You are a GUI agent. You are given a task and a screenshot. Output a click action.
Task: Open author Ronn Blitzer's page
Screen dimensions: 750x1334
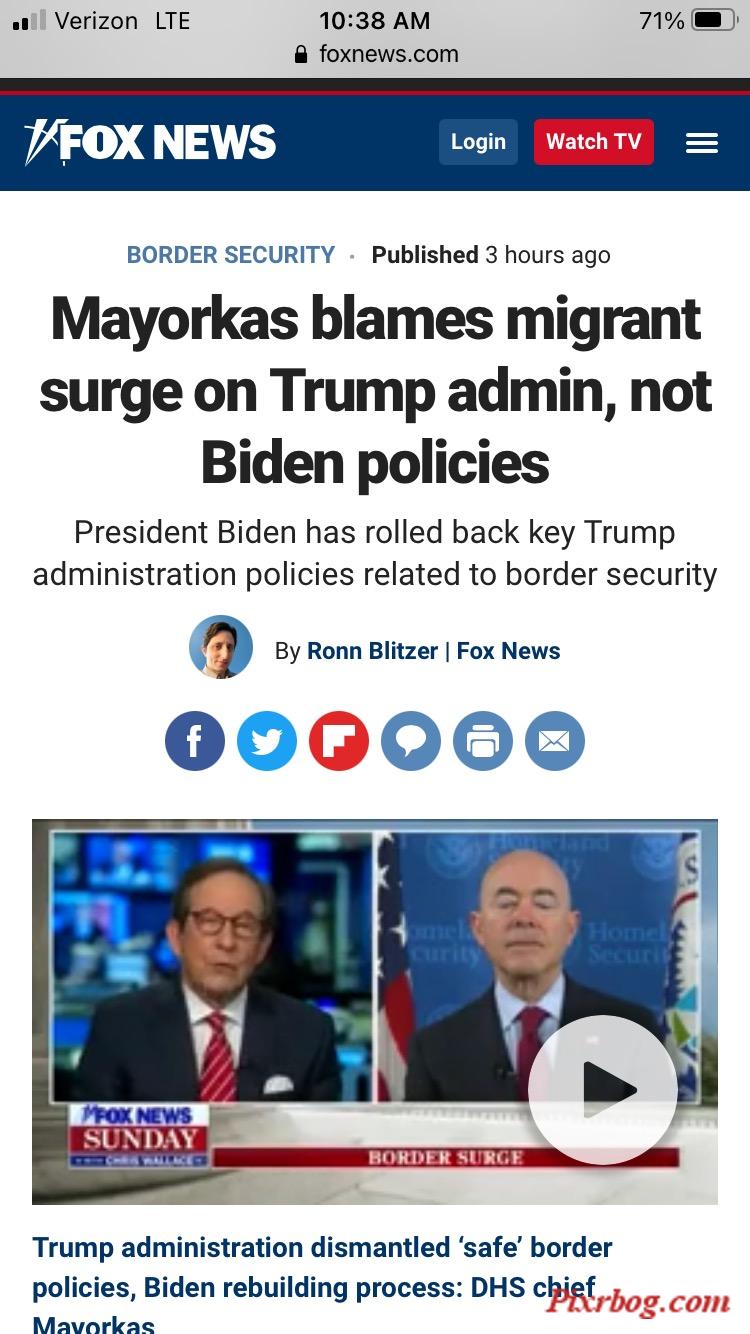click(x=372, y=651)
